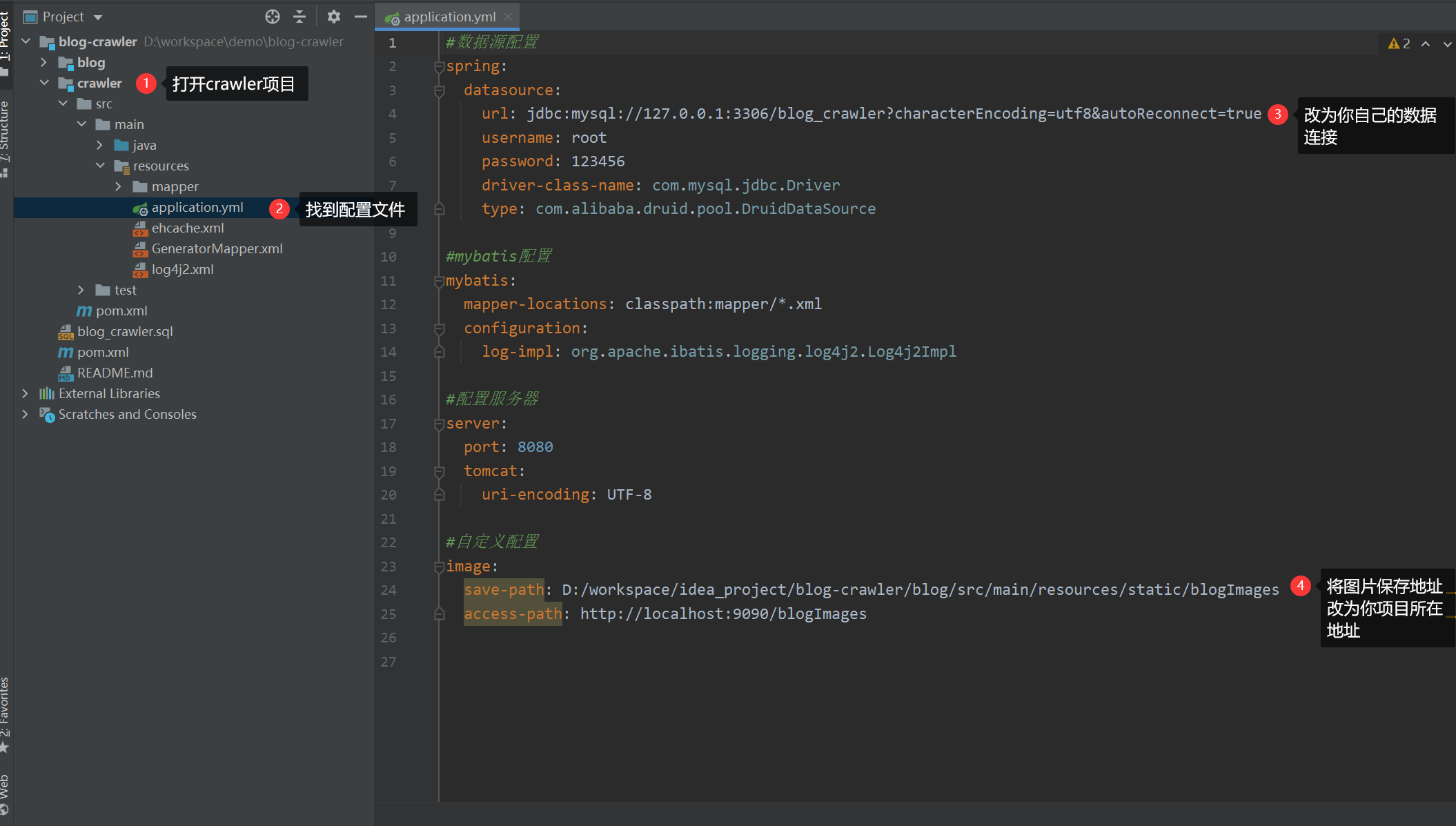Select application.yml in project tree

pyautogui.click(x=195, y=207)
